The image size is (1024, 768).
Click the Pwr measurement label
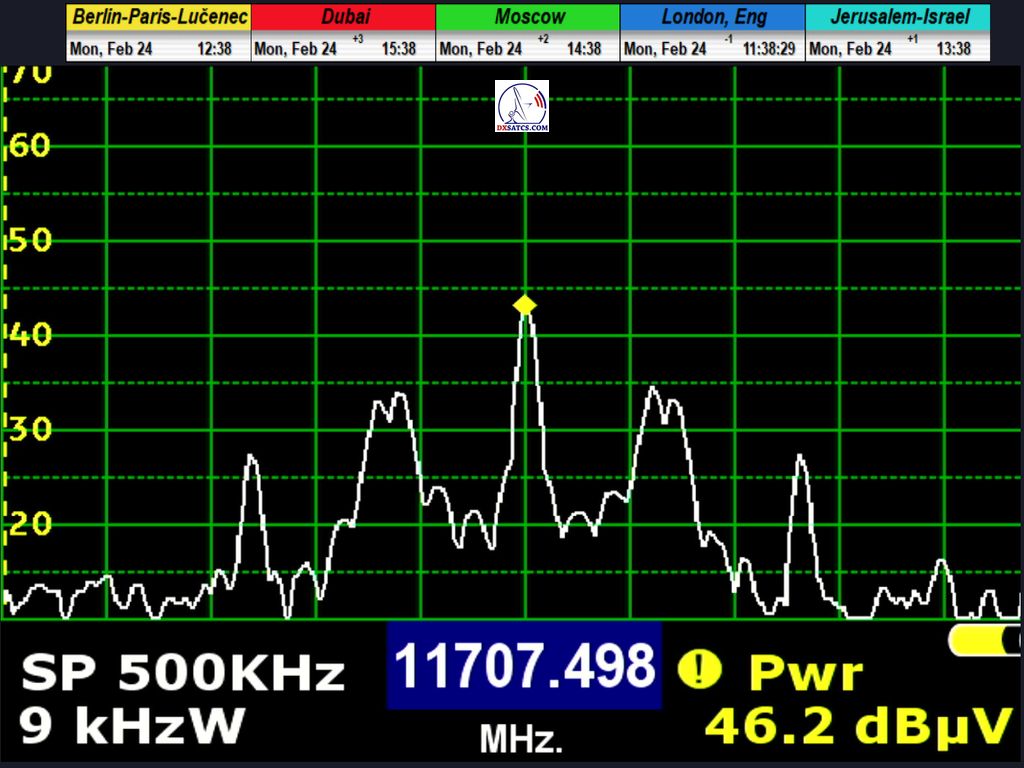coord(805,674)
